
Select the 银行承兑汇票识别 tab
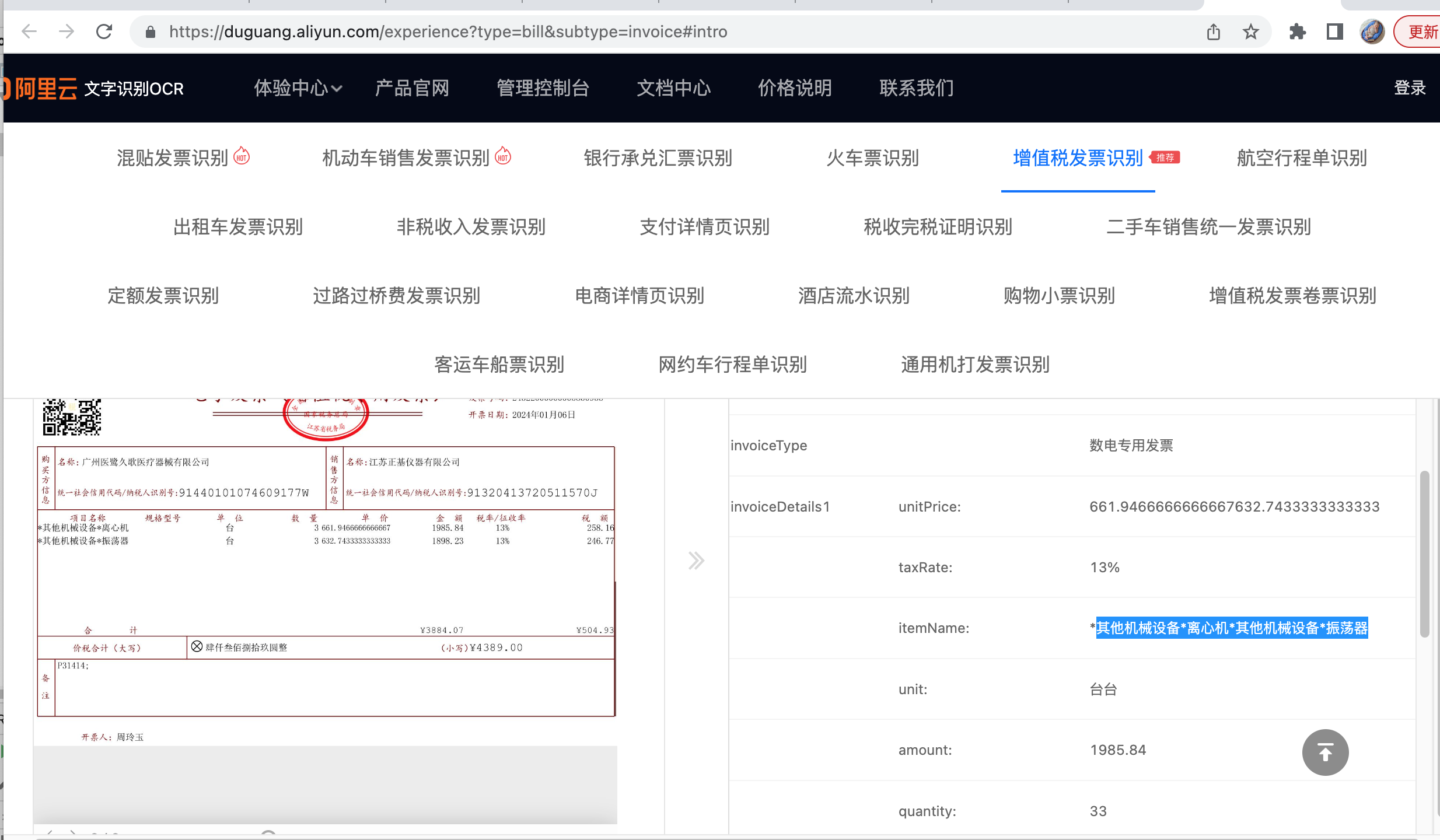point(658,158)
